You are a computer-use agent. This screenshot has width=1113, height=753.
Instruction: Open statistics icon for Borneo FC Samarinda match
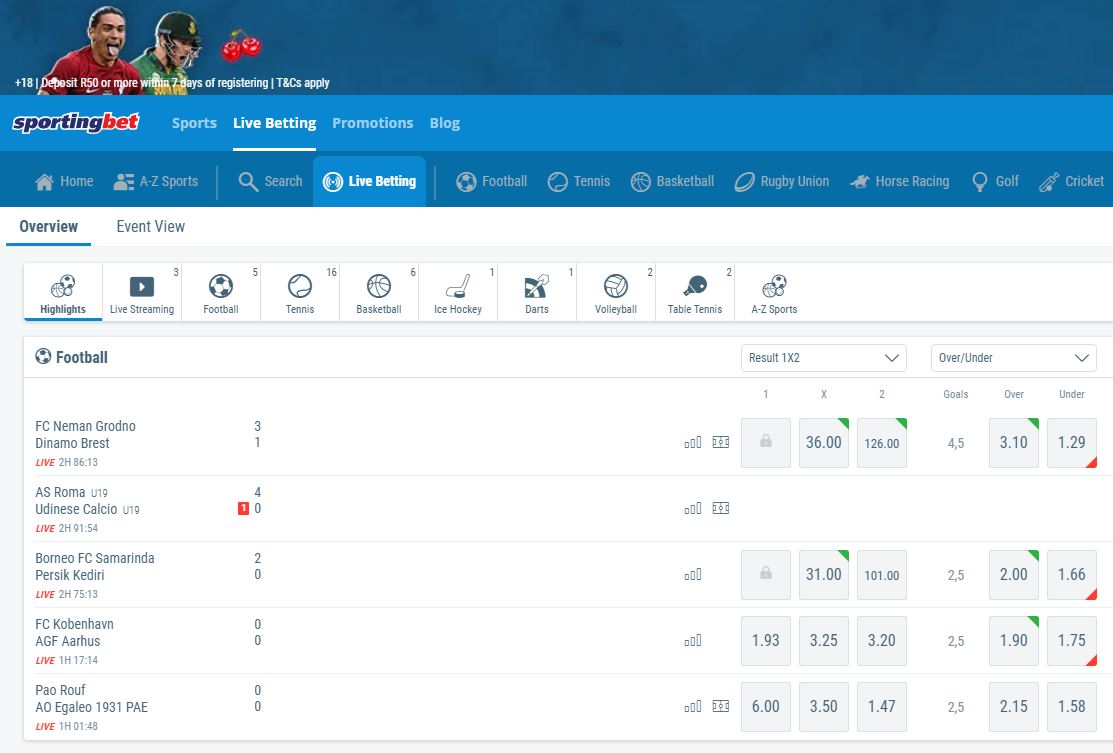click(x=693, y=574)
